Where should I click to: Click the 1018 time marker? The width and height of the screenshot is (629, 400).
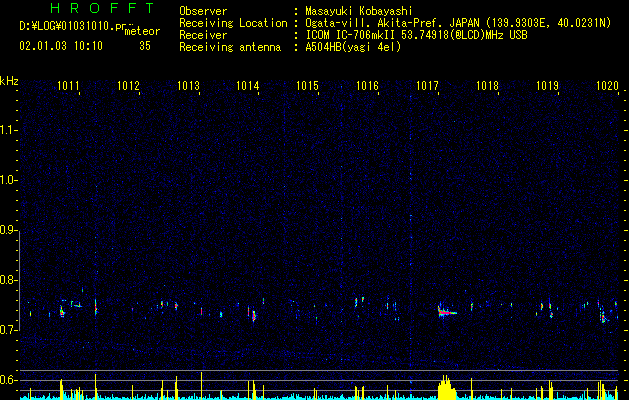(x=487, y=86)
